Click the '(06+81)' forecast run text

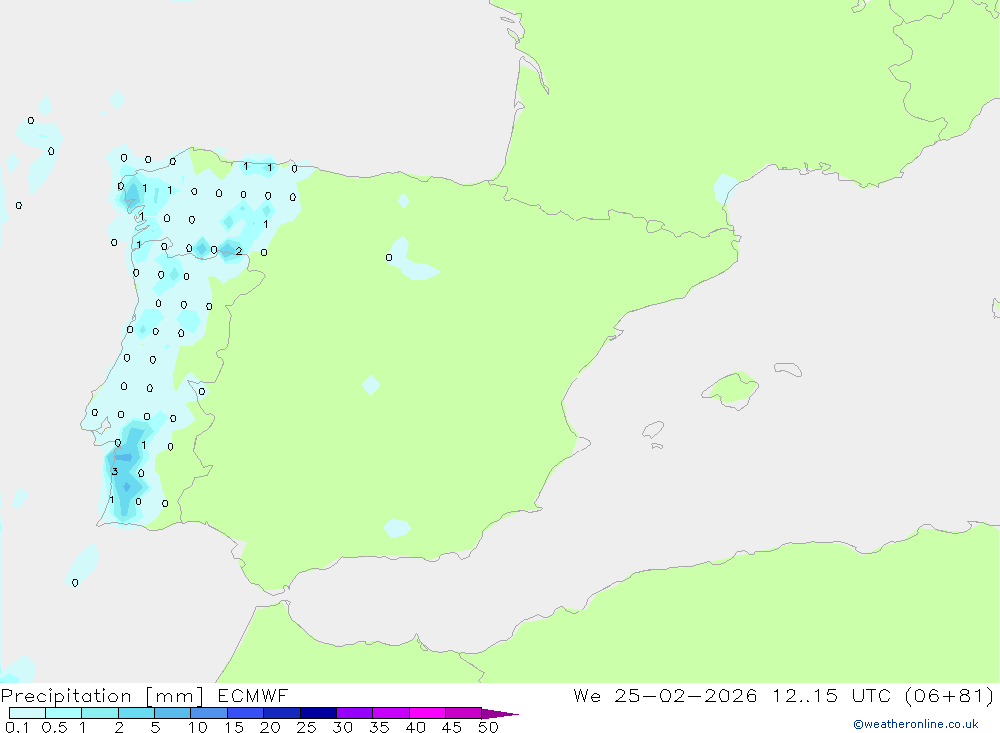[949, 695]
